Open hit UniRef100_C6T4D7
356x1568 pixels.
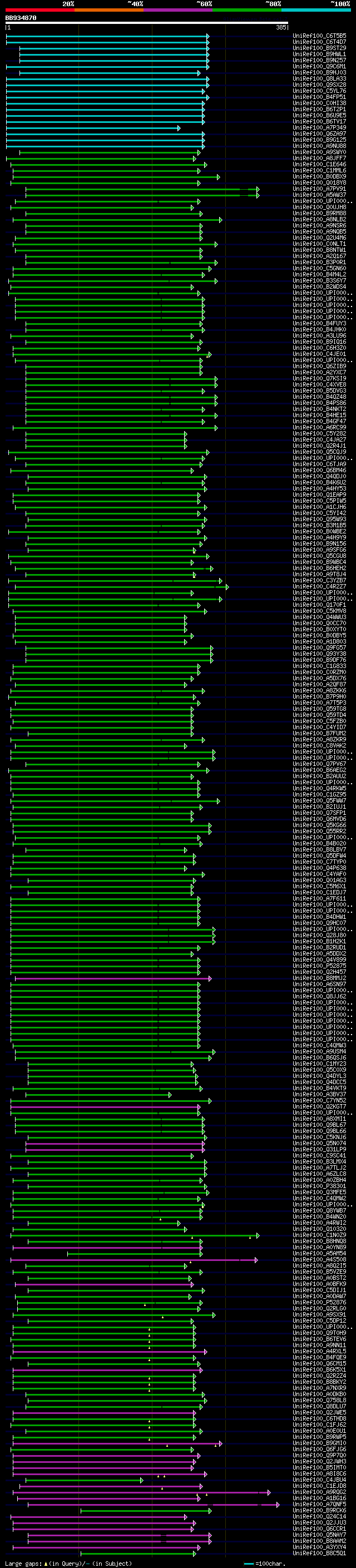pyautogui.click(x=319, y=42)
